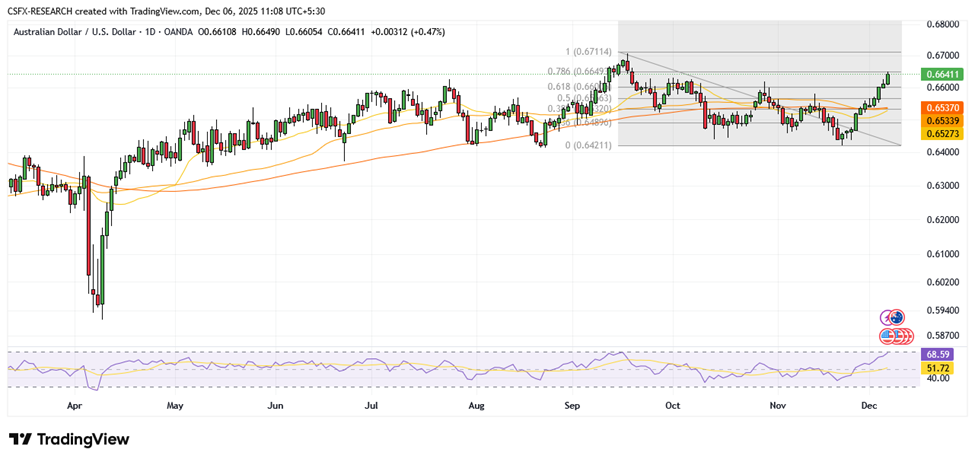Select the Fibonacci 0 (0.64211) level label
The width and height of the screenshot is (975, 462).
[590, 145]
